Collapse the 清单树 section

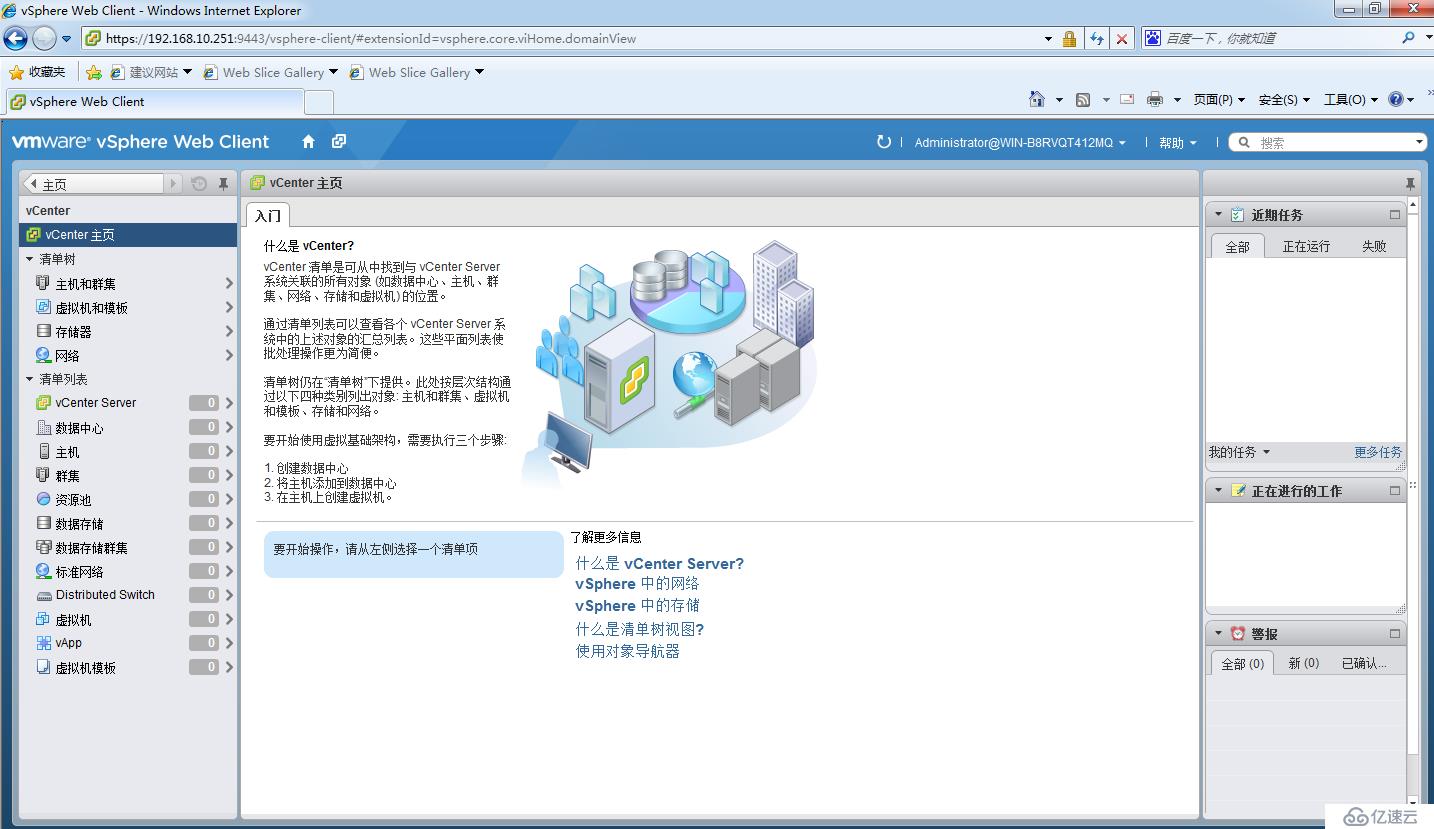pyautogui.click(x=30, y=259)
